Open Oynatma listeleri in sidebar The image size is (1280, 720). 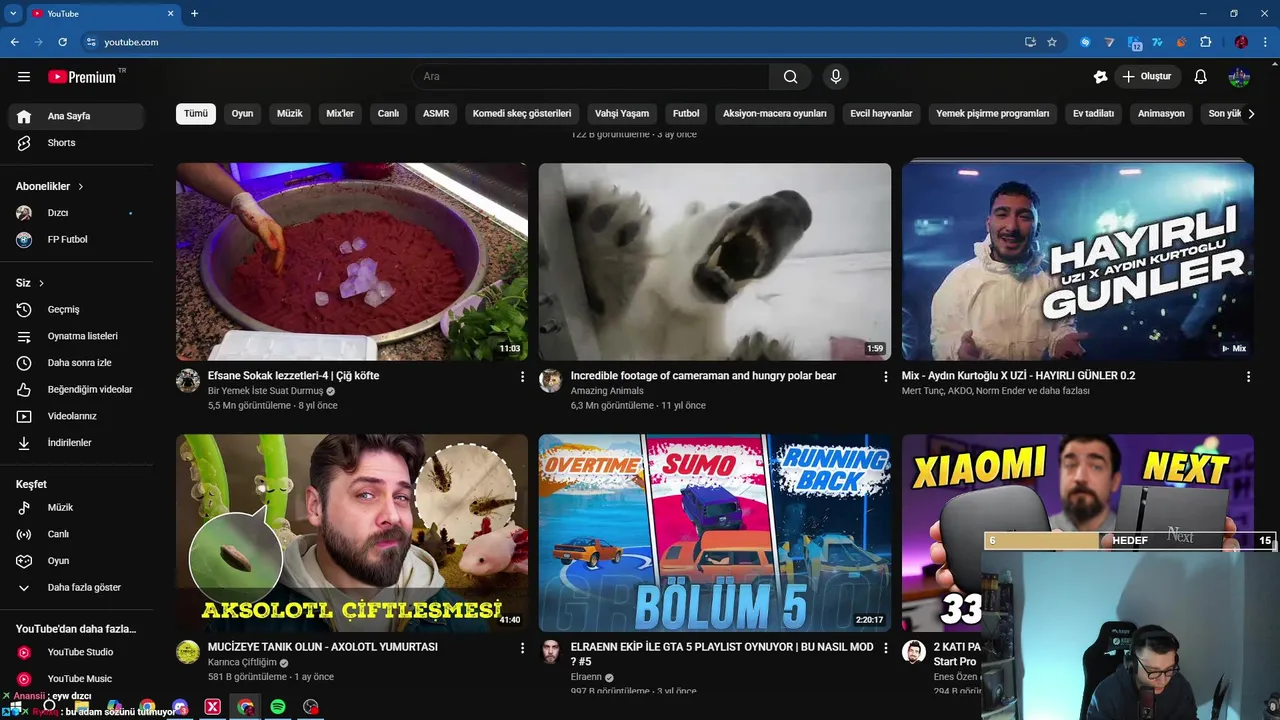click(76, 336)
